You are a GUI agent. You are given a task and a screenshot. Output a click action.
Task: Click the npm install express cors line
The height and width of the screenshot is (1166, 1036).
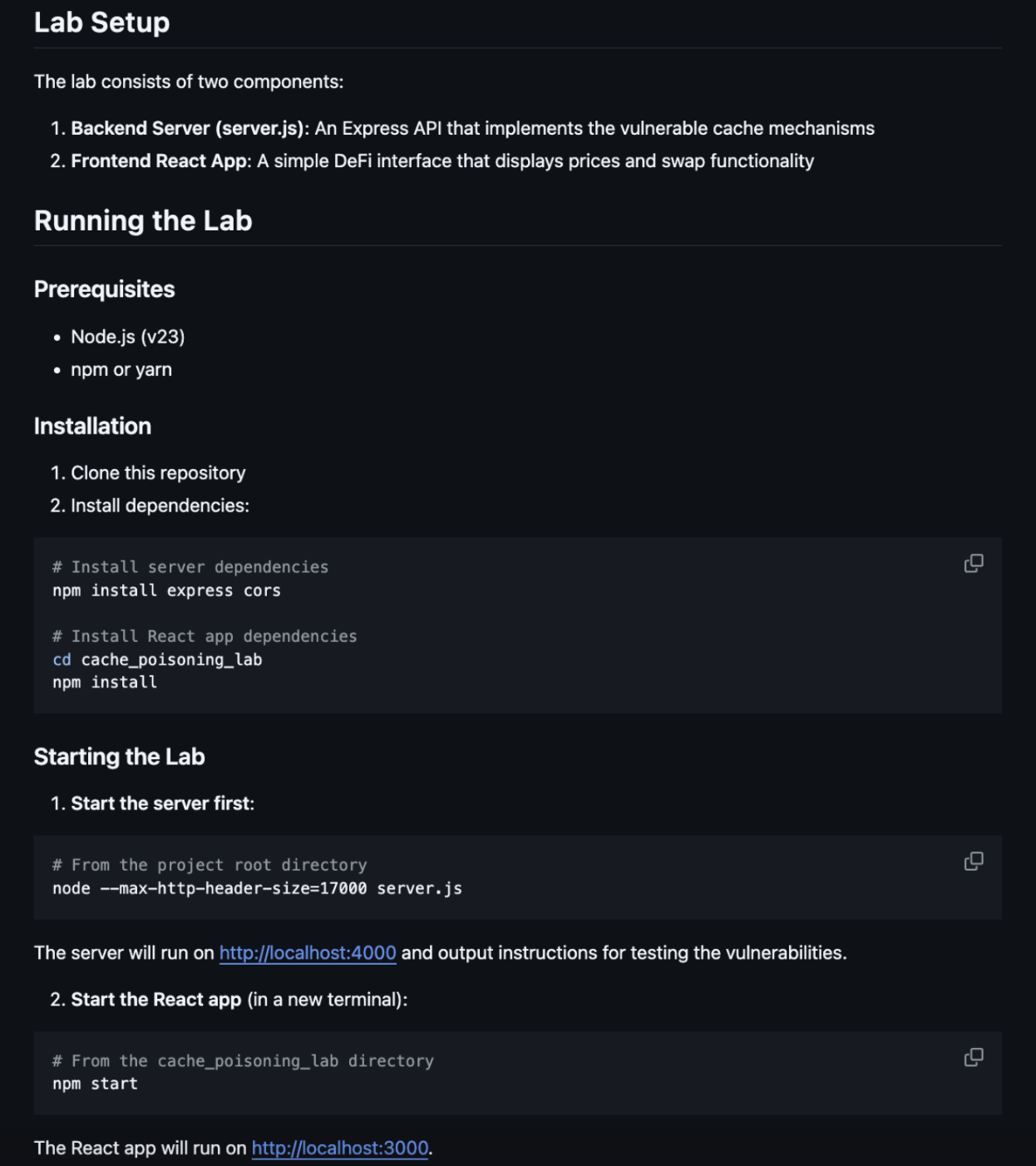(166, 590)
